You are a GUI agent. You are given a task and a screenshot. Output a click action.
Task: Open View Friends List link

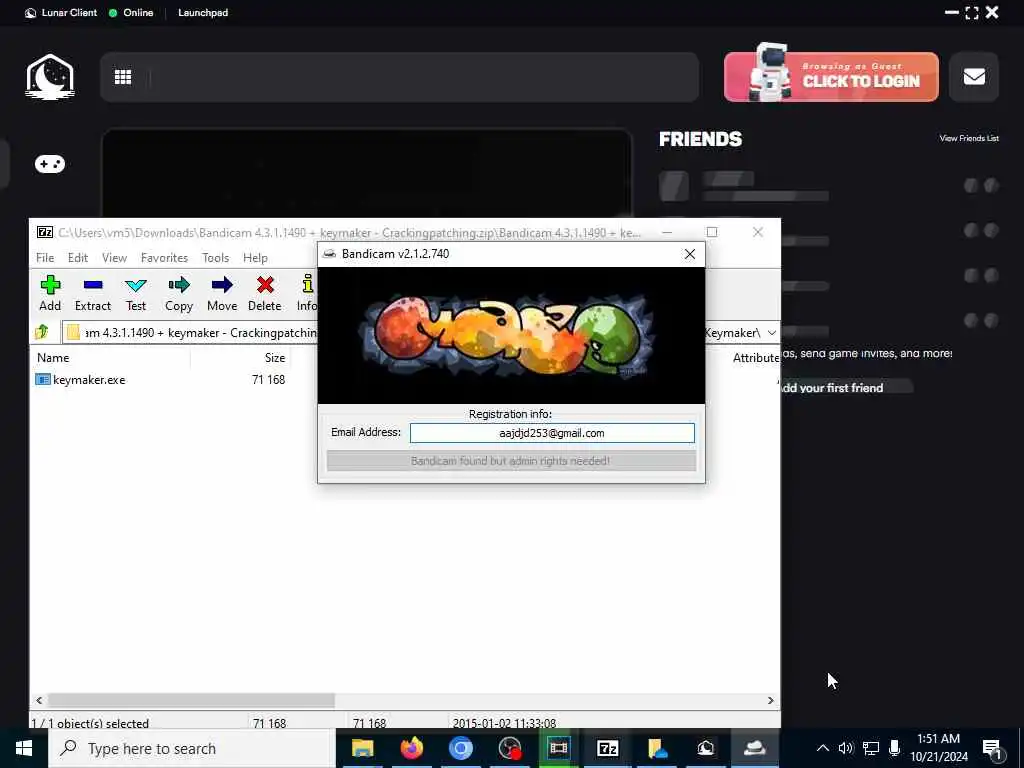[x=968, y=138]
